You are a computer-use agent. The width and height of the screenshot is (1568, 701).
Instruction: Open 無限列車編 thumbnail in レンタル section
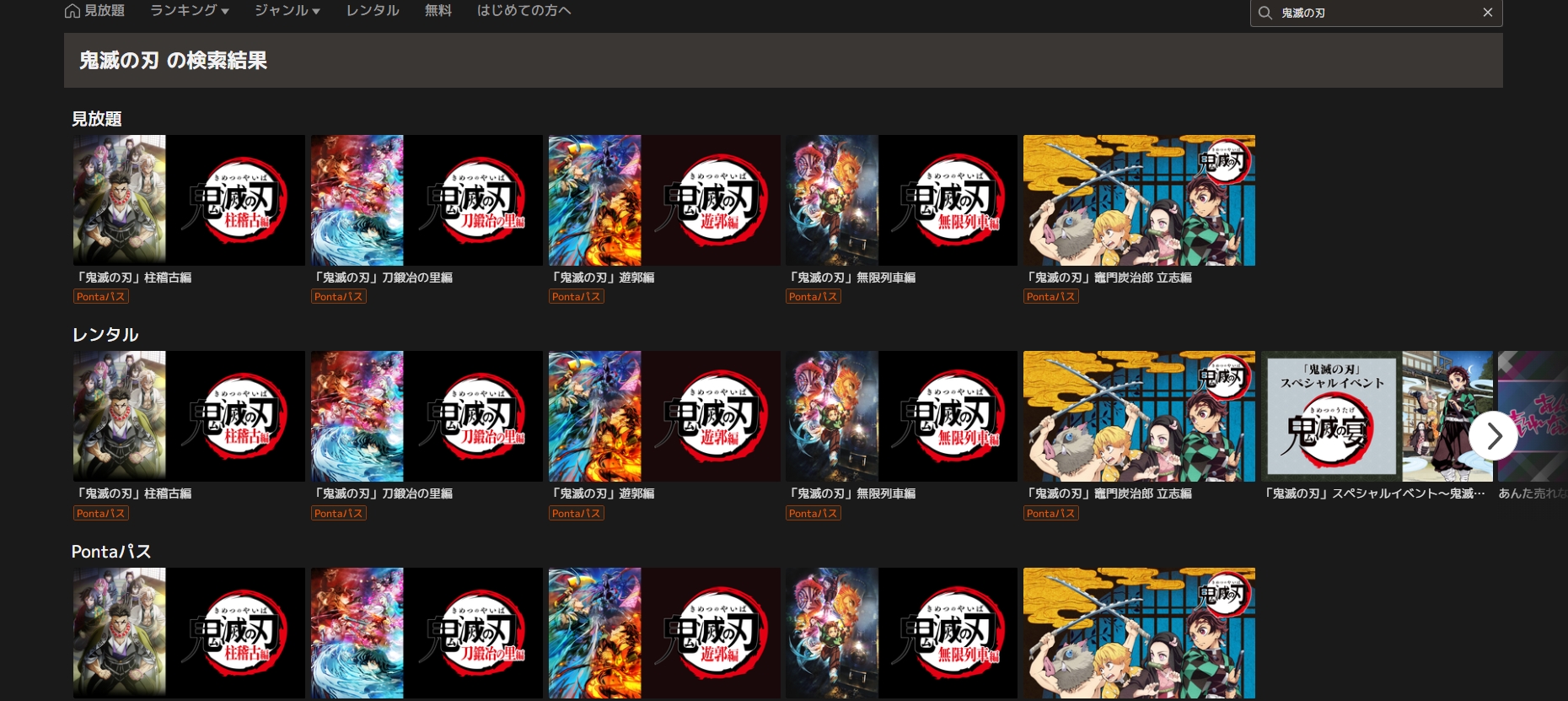[x=901, y=416]
